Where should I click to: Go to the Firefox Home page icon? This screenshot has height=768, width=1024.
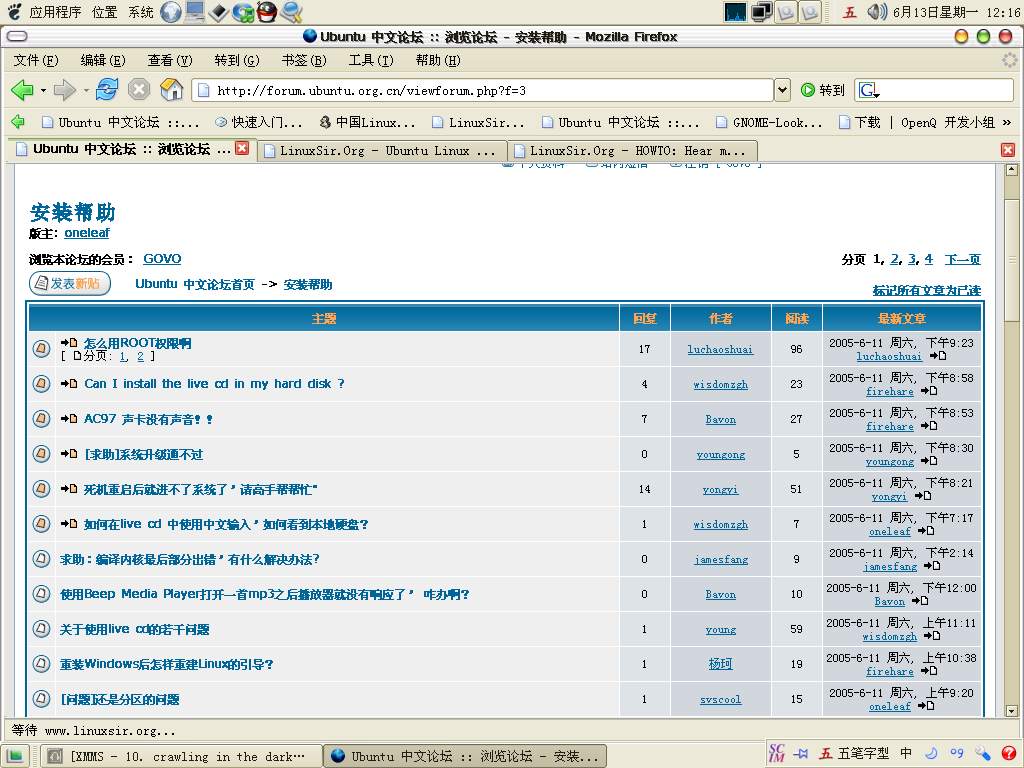tap(172, 89)
